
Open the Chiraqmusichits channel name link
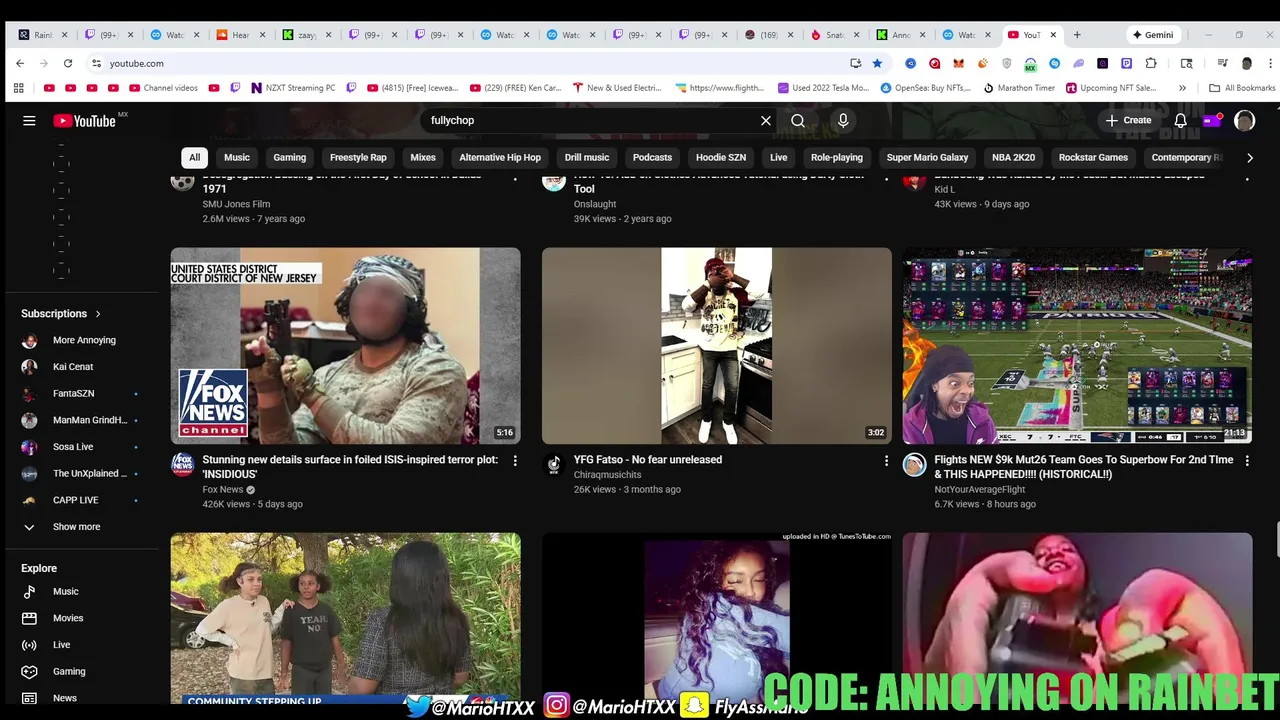coord(607,475)
